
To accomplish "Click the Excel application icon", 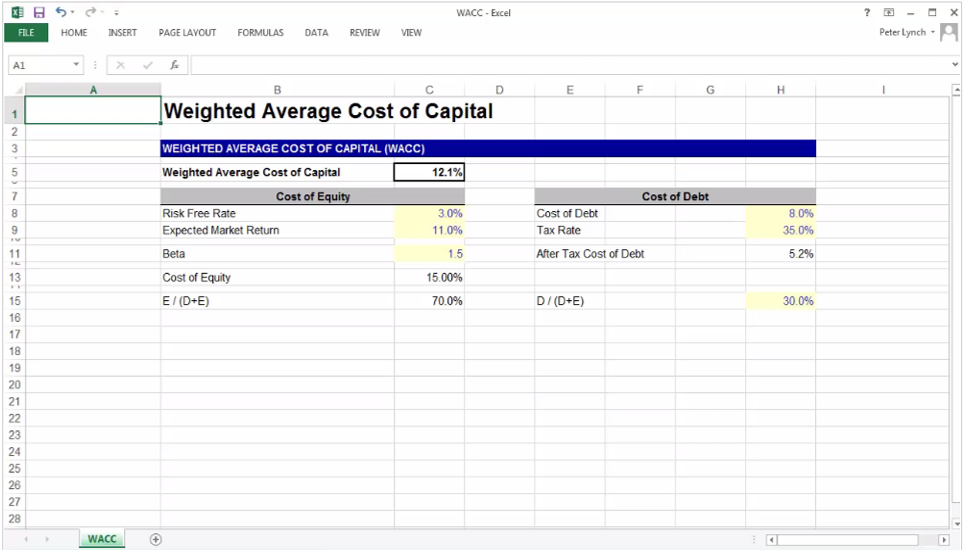I will (17, 12).
